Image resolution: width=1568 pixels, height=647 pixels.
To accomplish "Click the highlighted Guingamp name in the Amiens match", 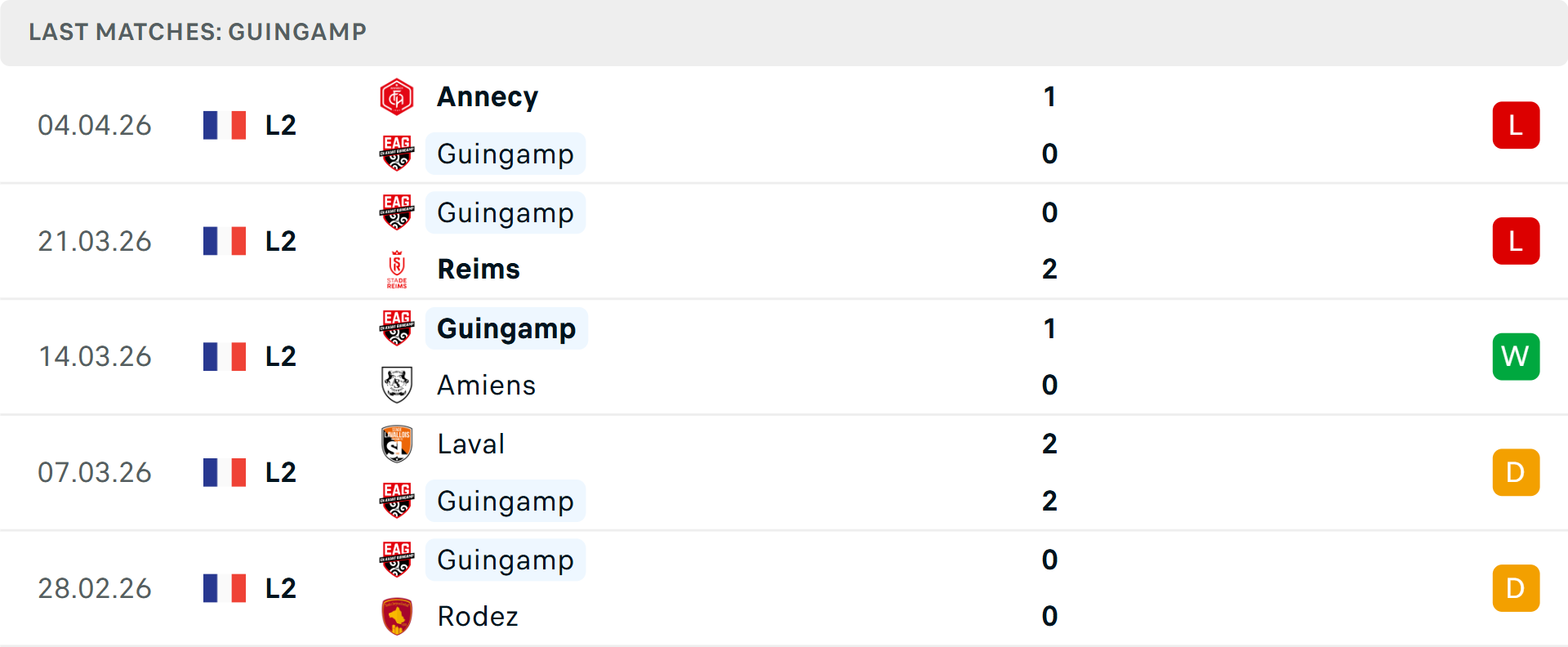I will click(506, 328).
